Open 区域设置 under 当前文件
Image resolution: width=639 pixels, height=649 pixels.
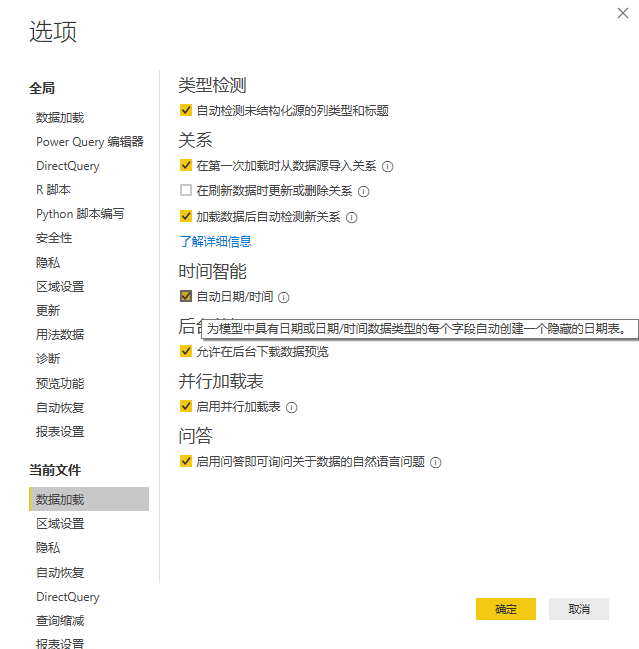(60, 524)
